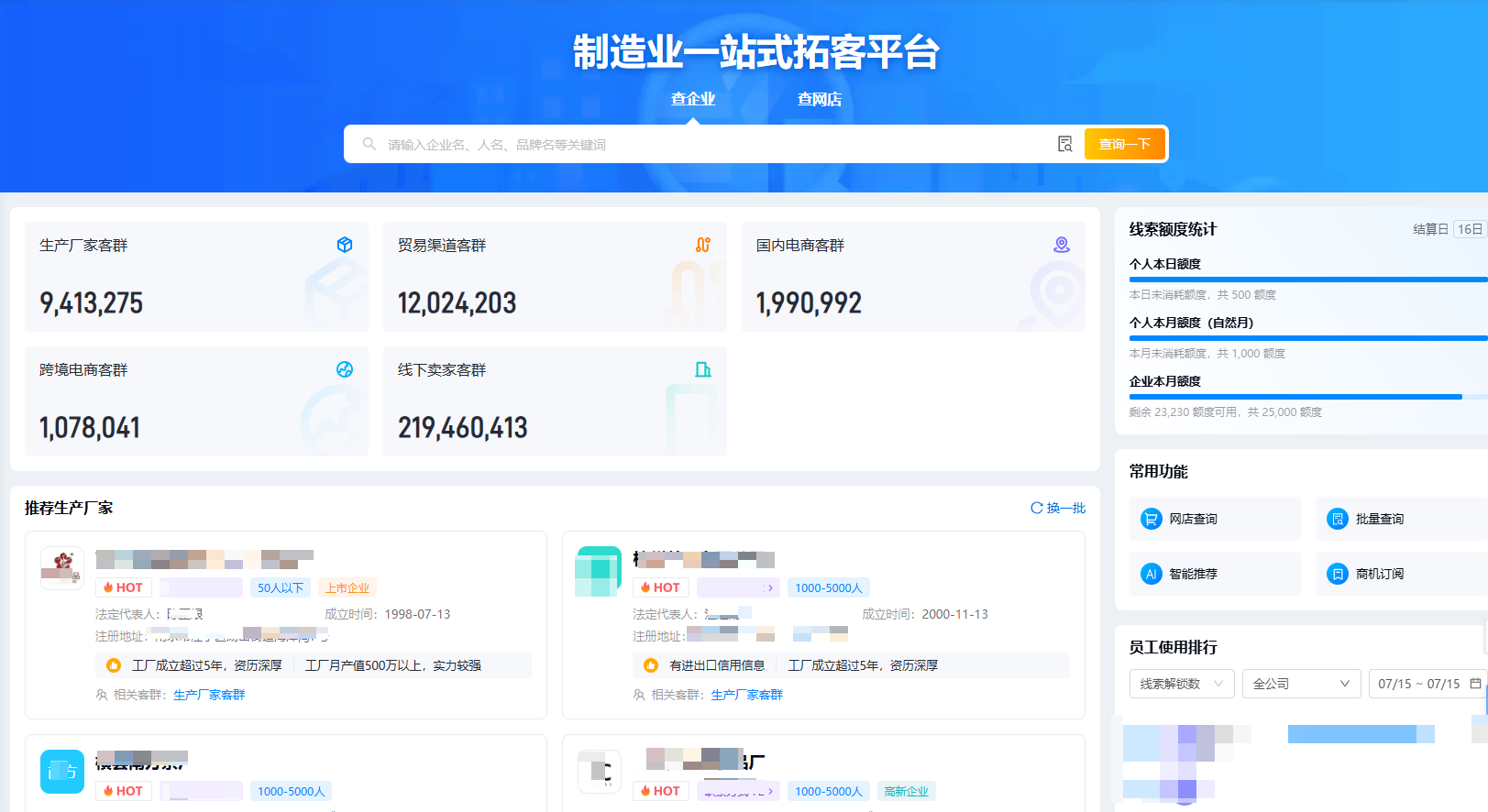1488x812 pixels.
Task: Expand the 线索解锁数 dropdown
Action: click(x=1181, y=684)
